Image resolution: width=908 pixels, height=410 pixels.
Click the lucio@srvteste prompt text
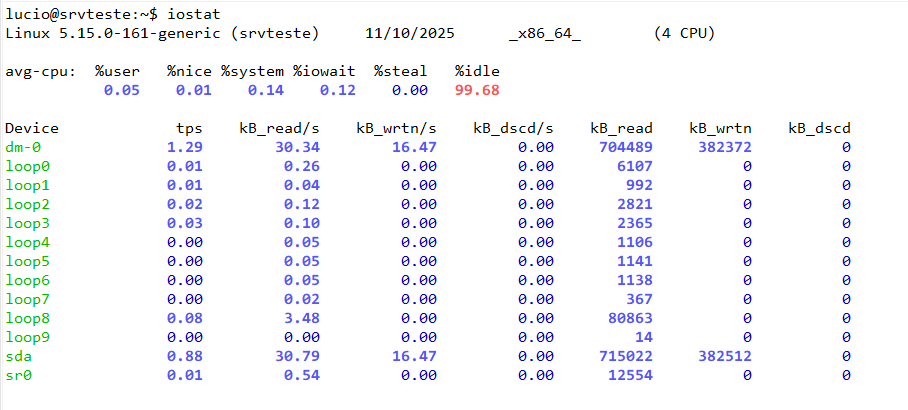click(68, 13)
